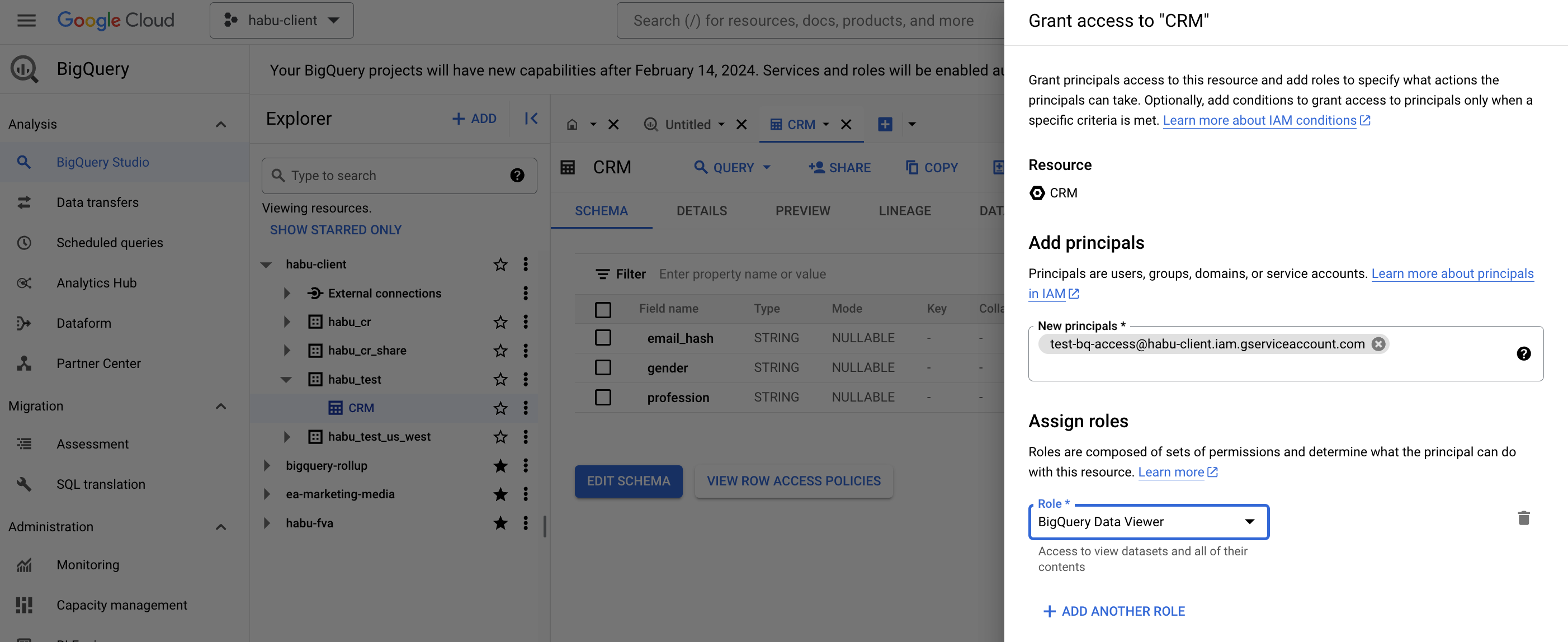Tick the profession field checkbox

pos(602,398)
